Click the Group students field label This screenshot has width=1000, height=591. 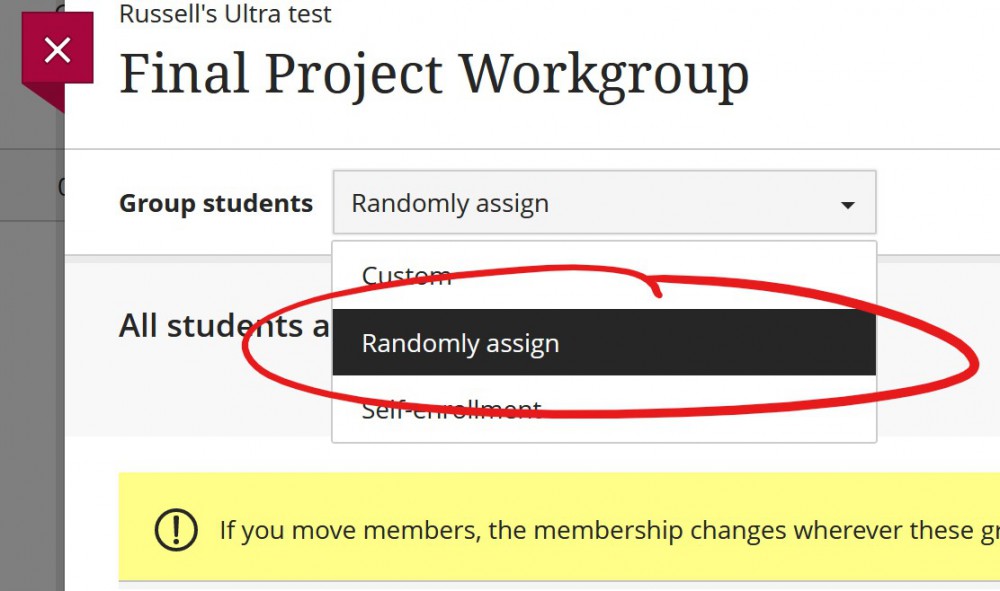(x=215, y=202)
